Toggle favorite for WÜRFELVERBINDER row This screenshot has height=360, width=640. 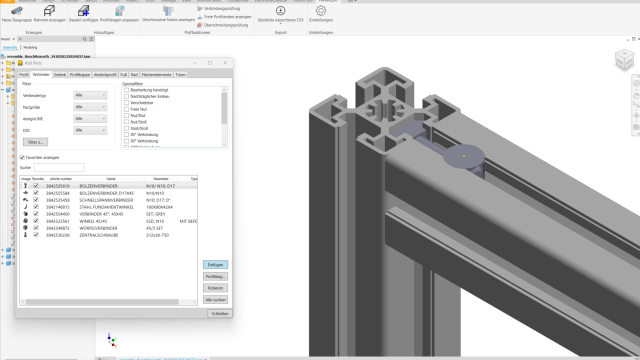click(36, 228)
